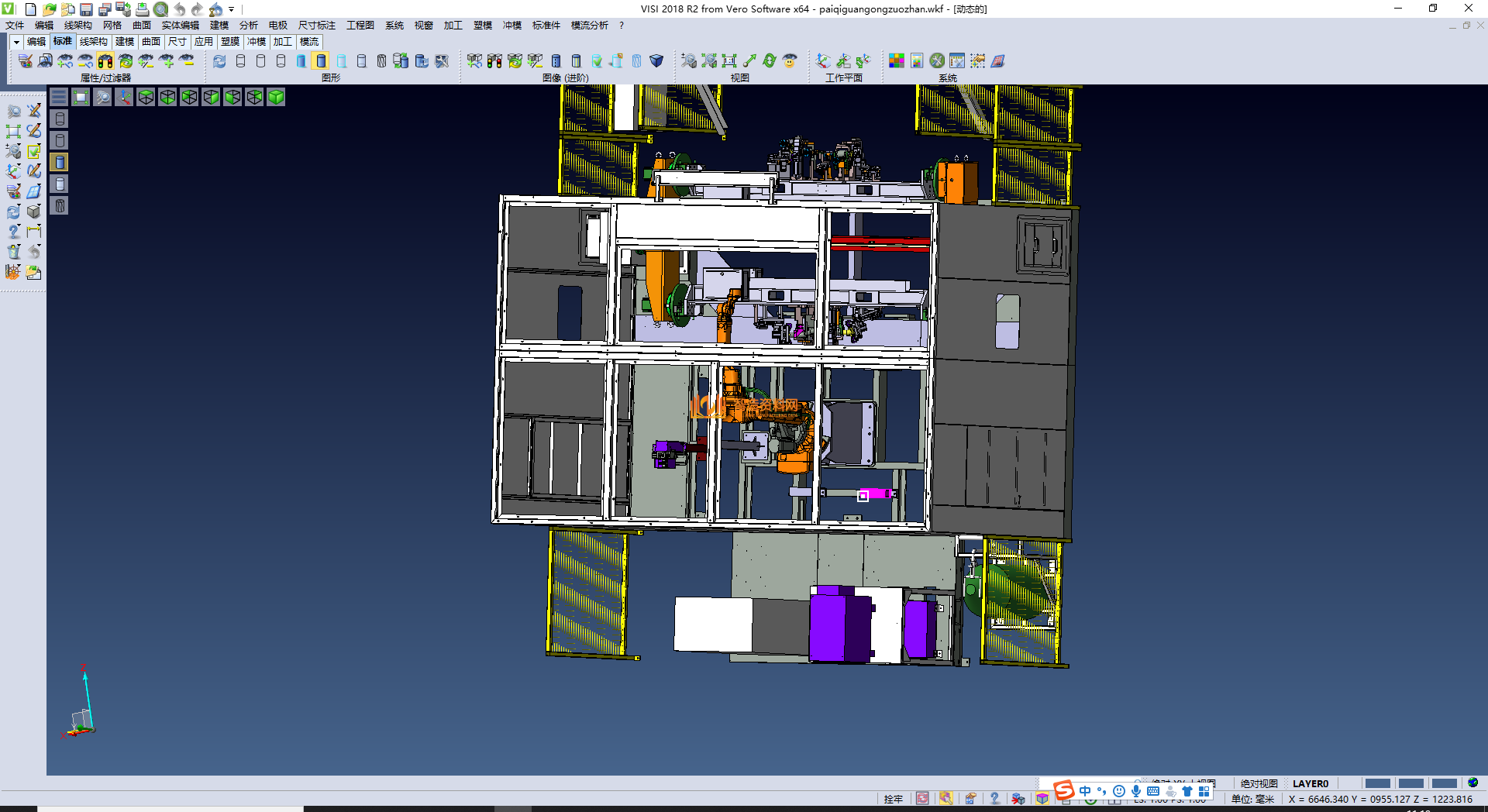Switch to the 线架构 ribbon tab
The height and width of the screenshot is (812, 1488).
(94, 42)
